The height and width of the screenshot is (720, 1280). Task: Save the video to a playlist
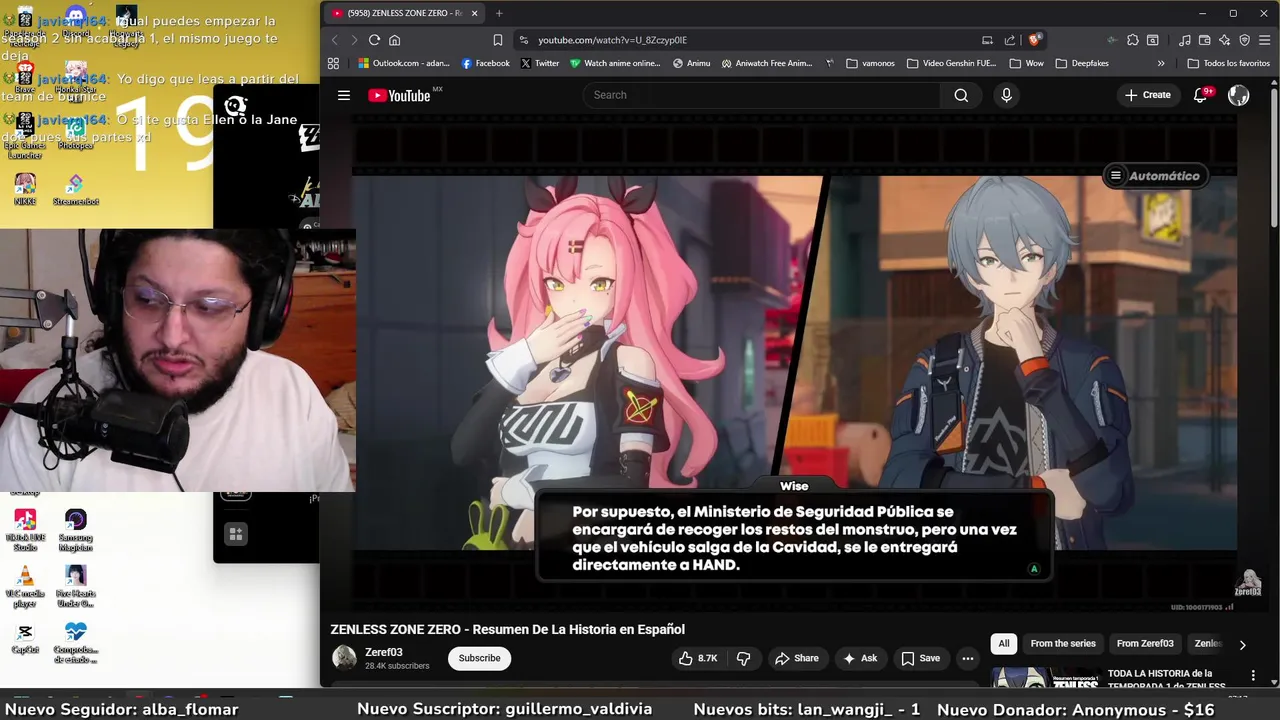pyautogui.click(x=920, y=658)
